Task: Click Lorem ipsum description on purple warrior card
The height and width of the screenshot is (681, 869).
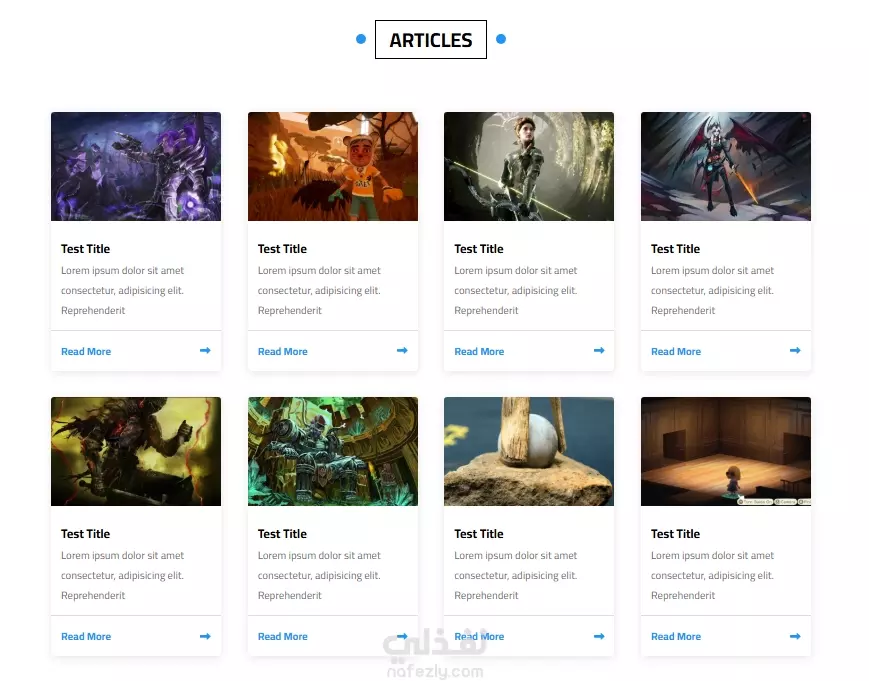Action: pos(122,290)
